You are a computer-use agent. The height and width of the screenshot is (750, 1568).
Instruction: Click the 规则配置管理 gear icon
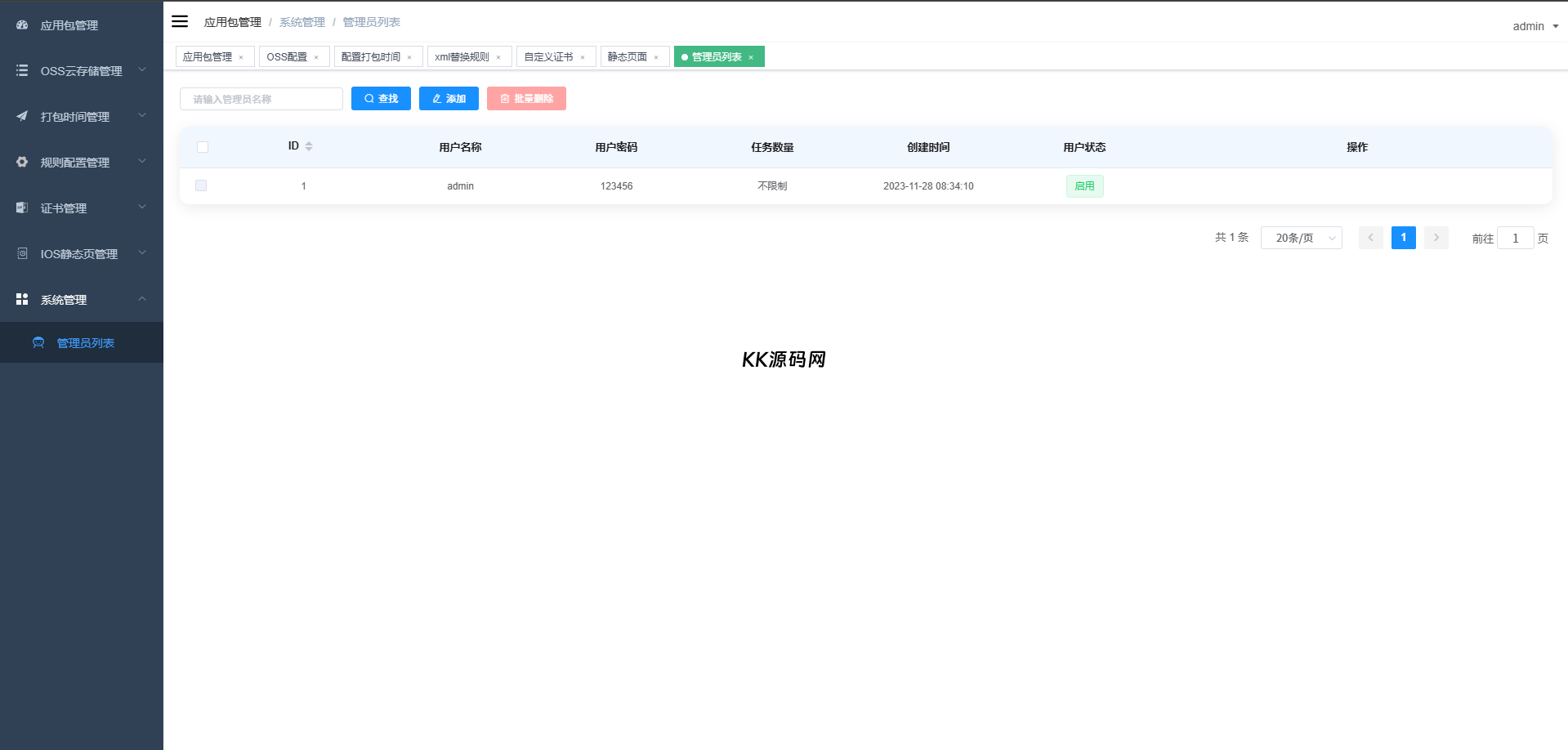coord(22,163)
